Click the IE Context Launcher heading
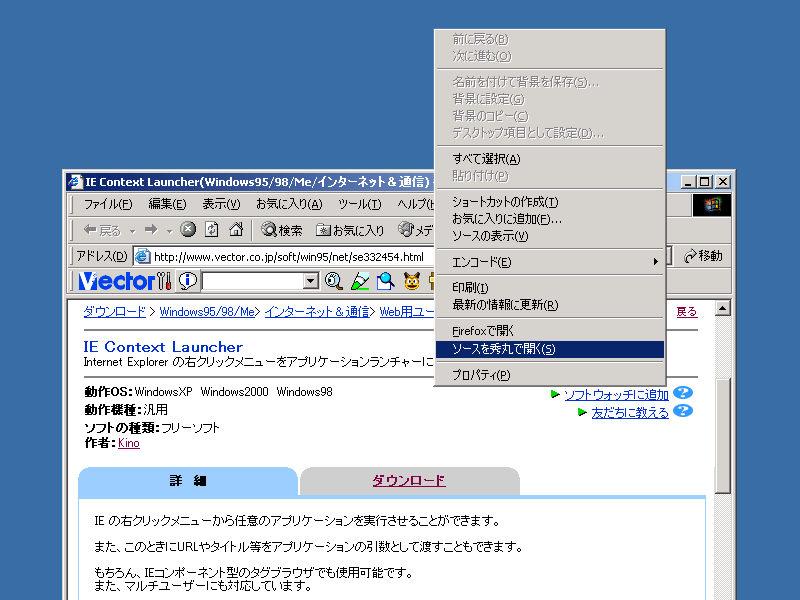Screen dimensions: 800x600 pos(163,347)
